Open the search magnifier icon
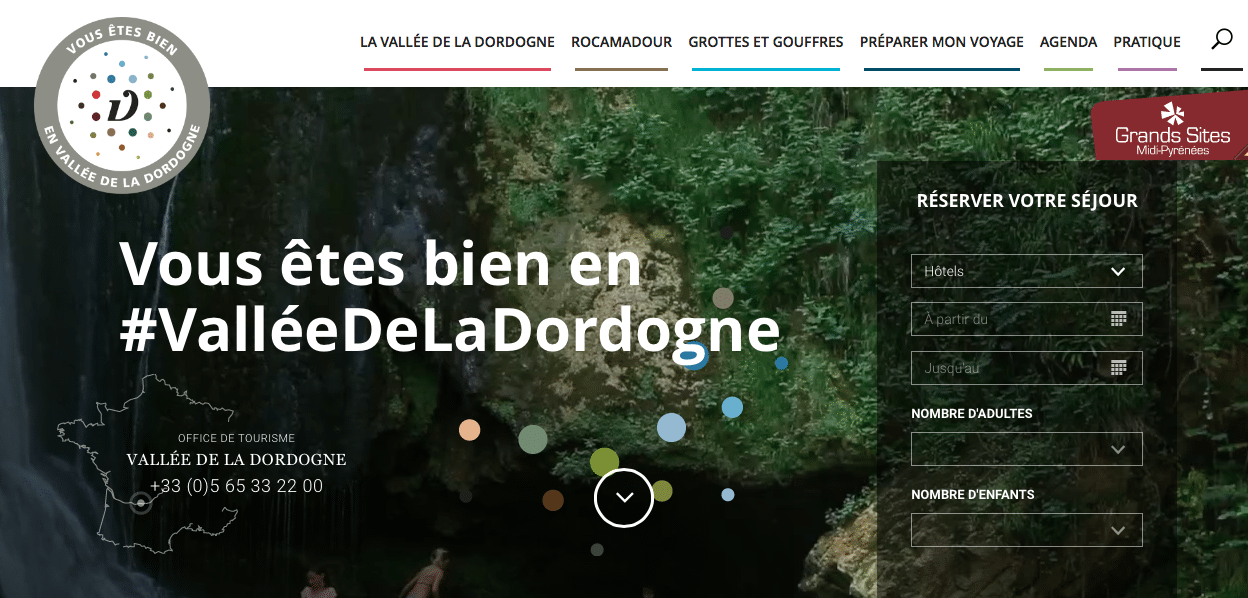The width and height of the screenshot is (1248, 598). 1221,40
